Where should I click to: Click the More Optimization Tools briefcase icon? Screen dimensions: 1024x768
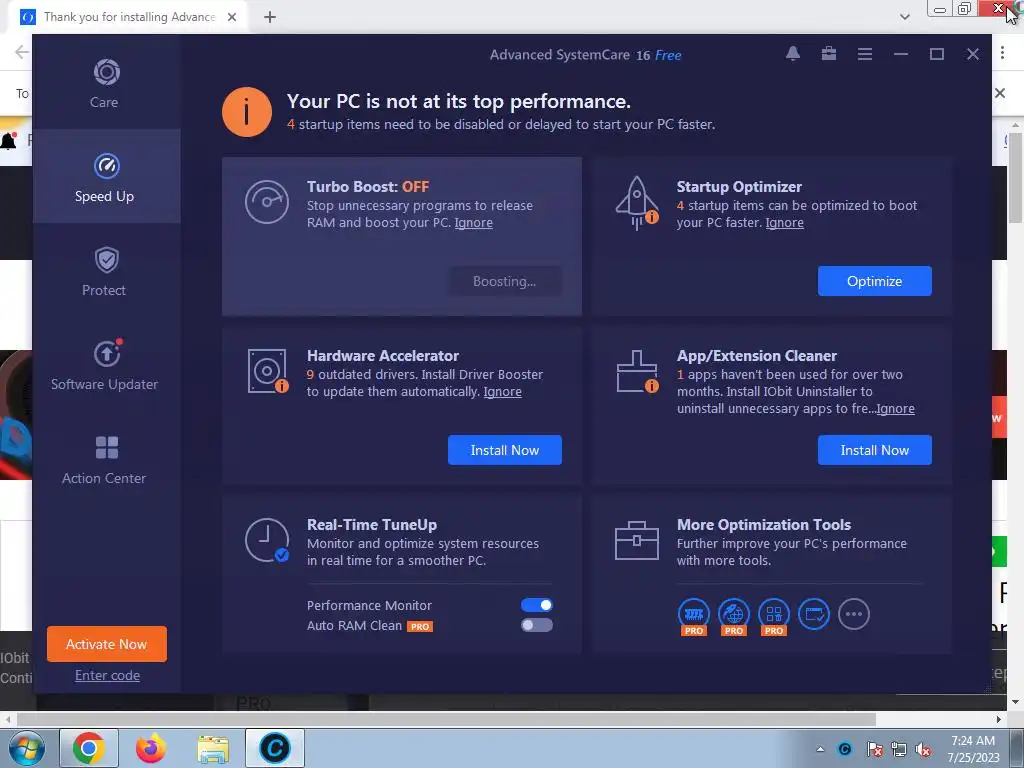click(x=637, y=540)
